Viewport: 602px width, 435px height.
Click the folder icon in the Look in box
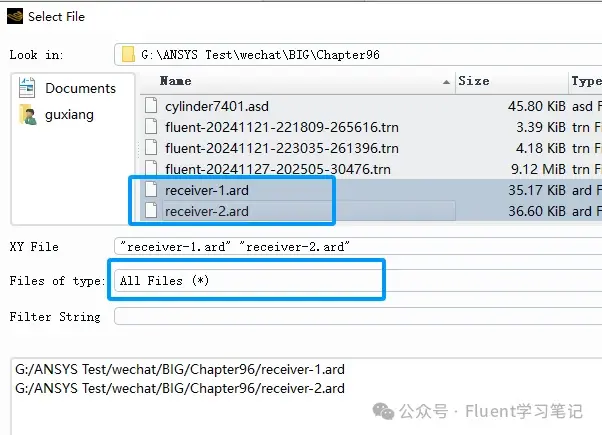tap(128, 55)
